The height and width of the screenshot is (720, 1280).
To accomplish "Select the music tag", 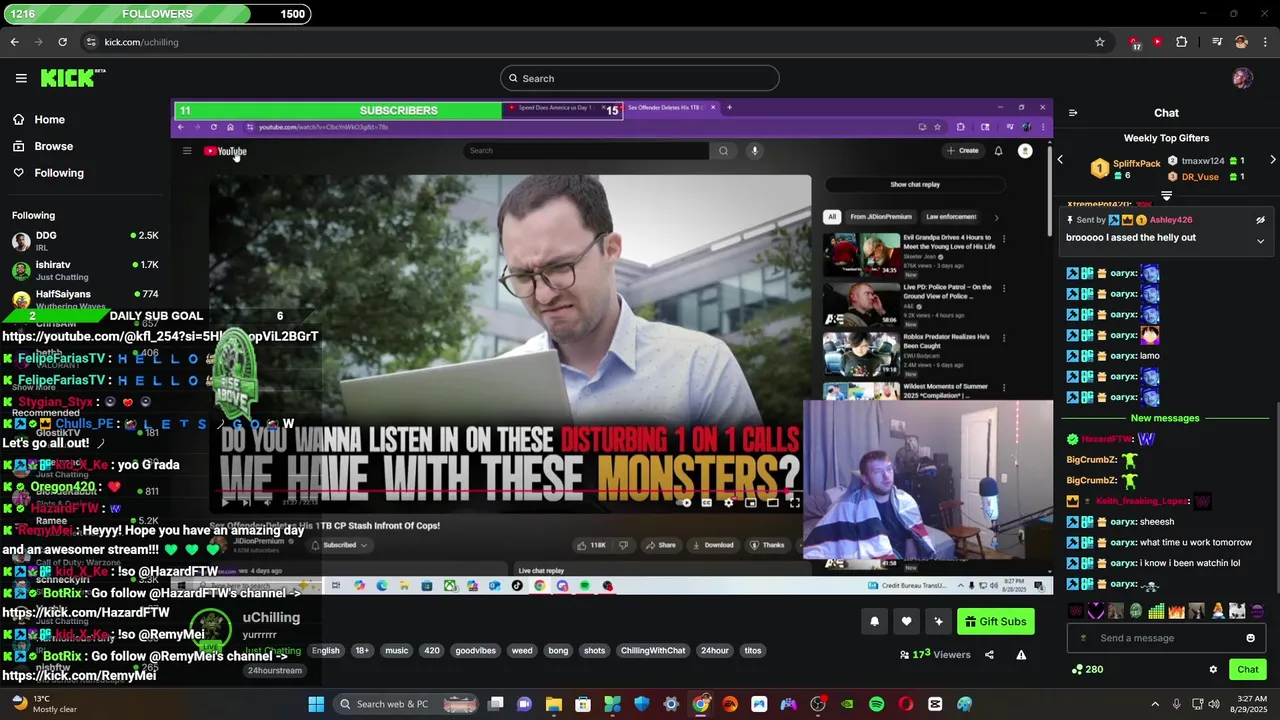I will pos(397,651).
